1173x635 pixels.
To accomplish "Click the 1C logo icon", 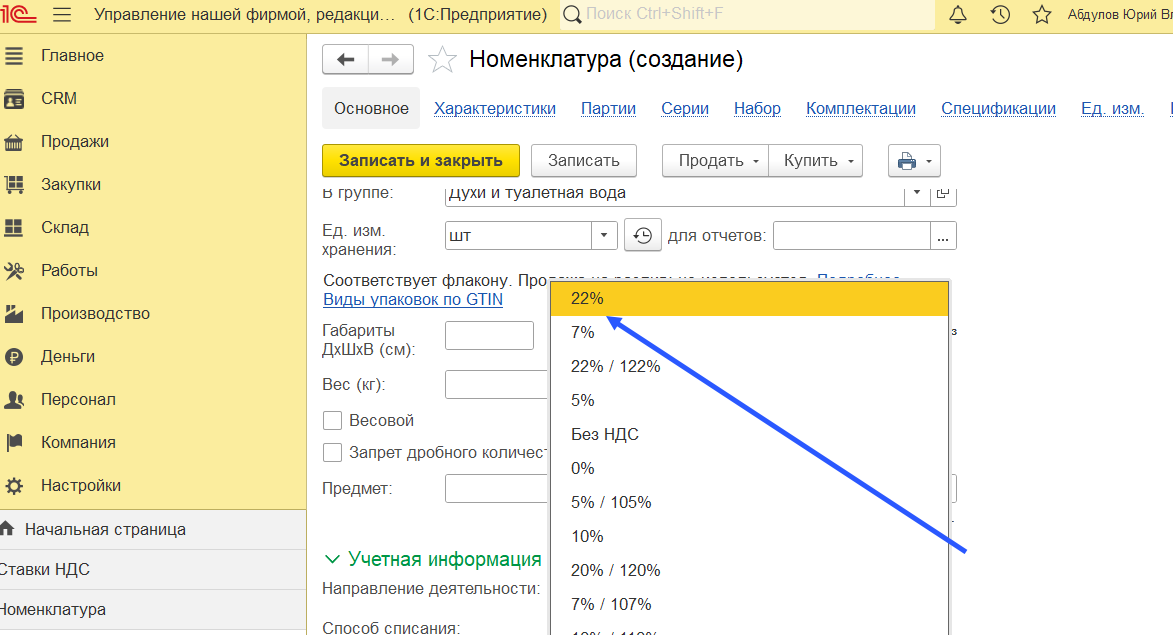I will point(18,14).
